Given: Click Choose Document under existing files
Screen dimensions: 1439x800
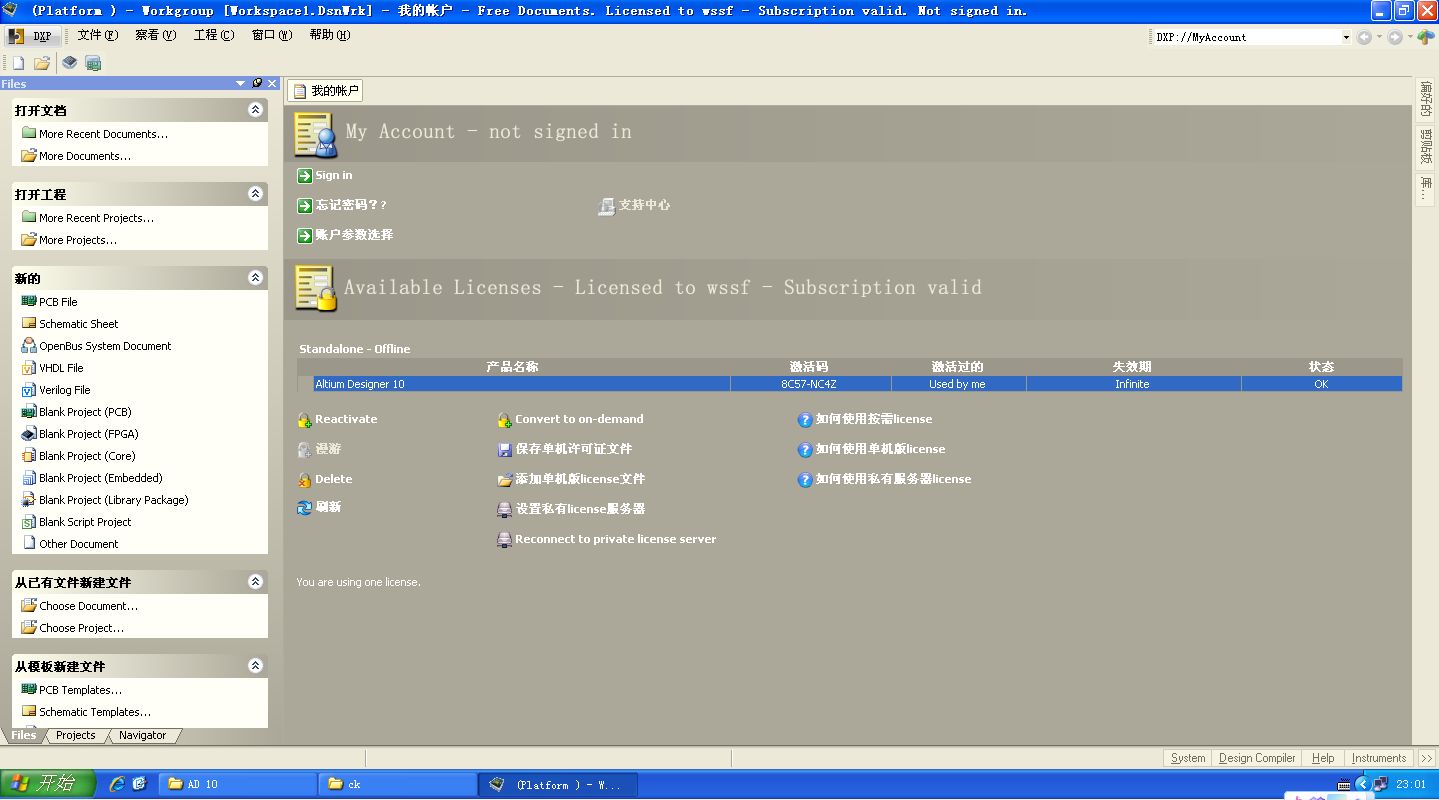Looking at the screenshot, I should tap(89, 606).
